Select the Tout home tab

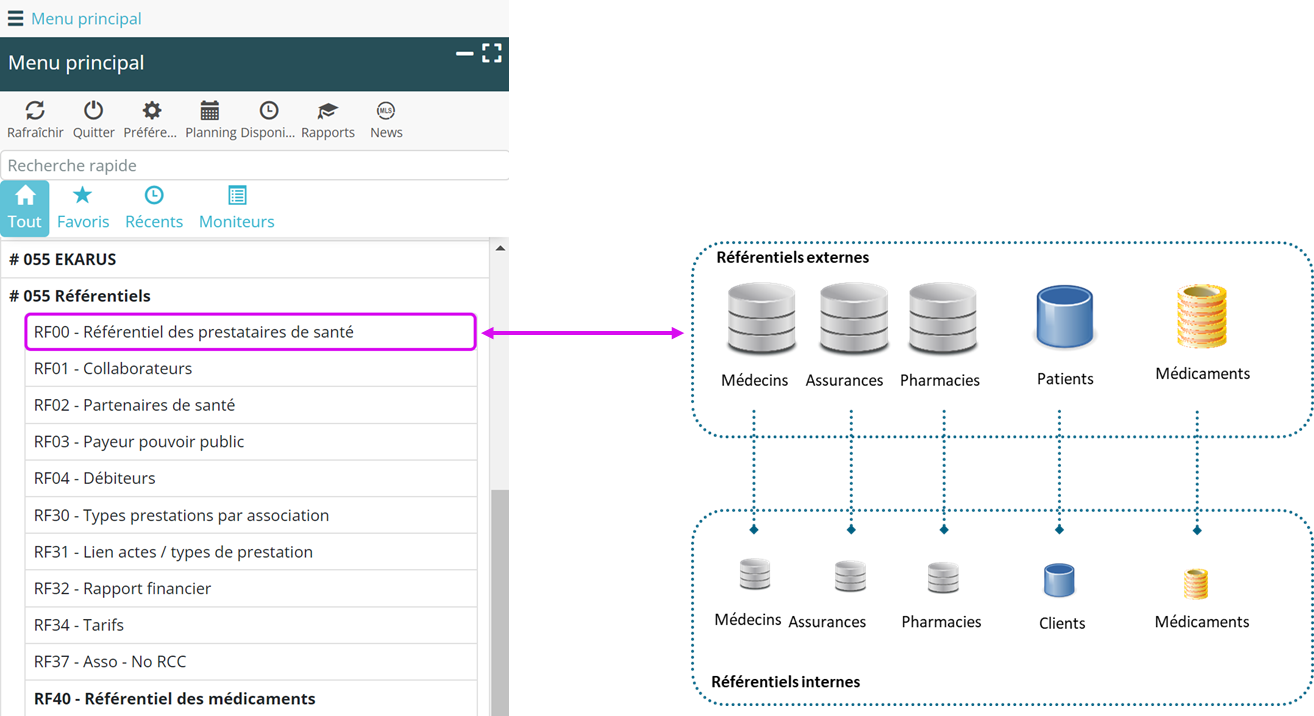click(25, 208)
